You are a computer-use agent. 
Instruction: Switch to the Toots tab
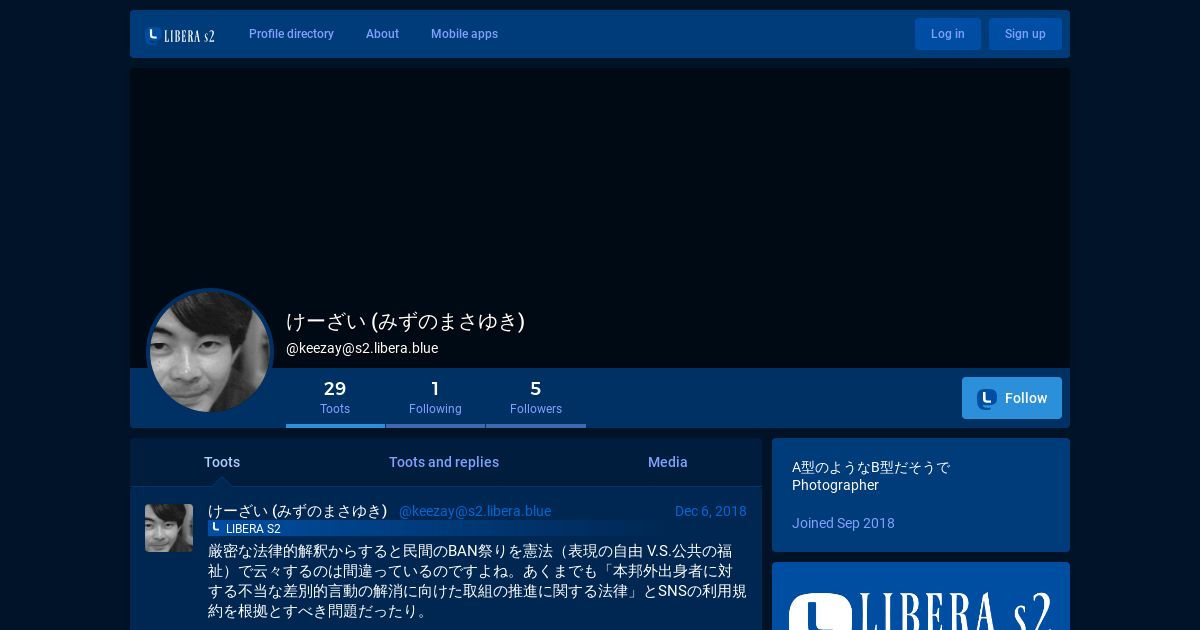222,462
